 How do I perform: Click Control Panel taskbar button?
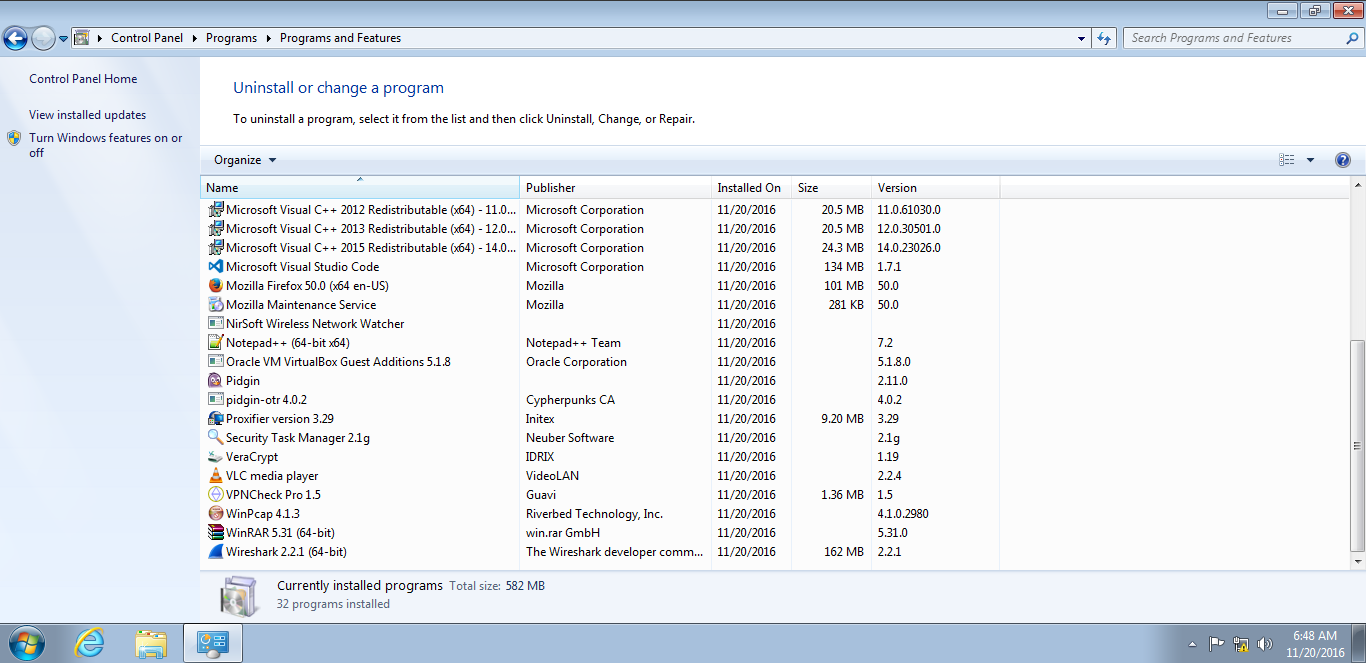click(x=213, y=643)
